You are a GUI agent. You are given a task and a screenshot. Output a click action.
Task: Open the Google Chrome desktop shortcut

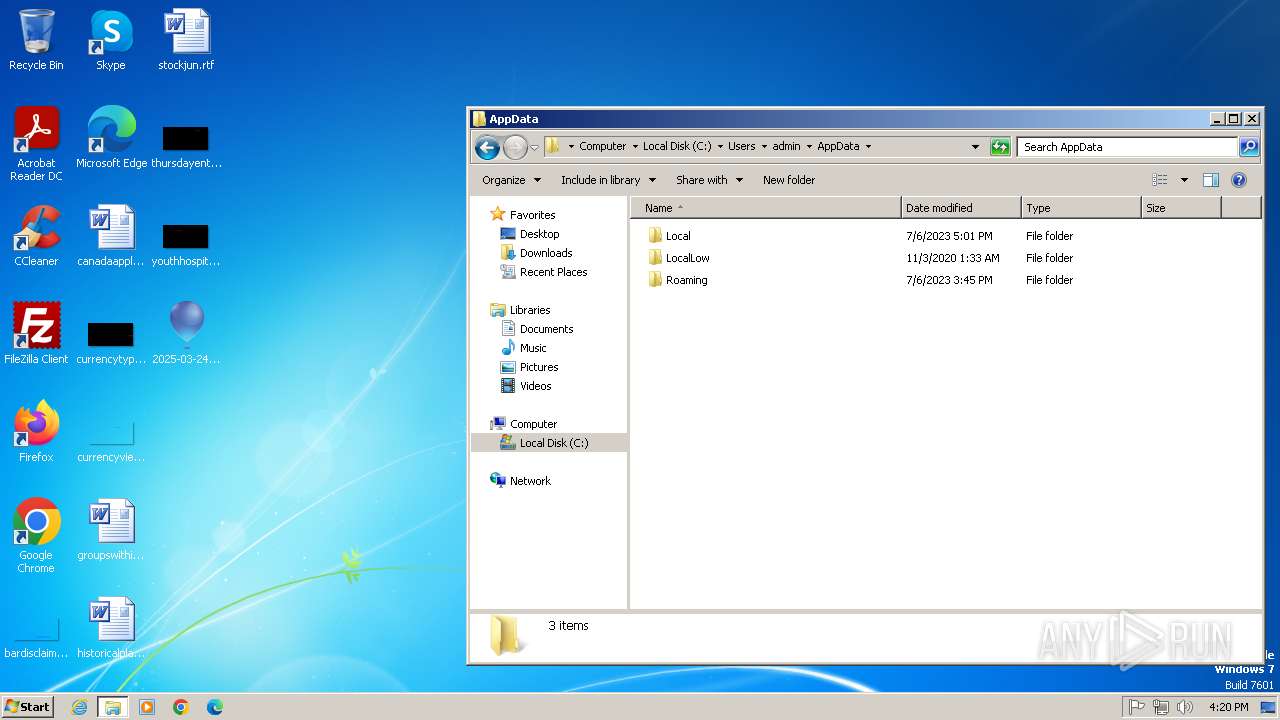tap(36, 536)
